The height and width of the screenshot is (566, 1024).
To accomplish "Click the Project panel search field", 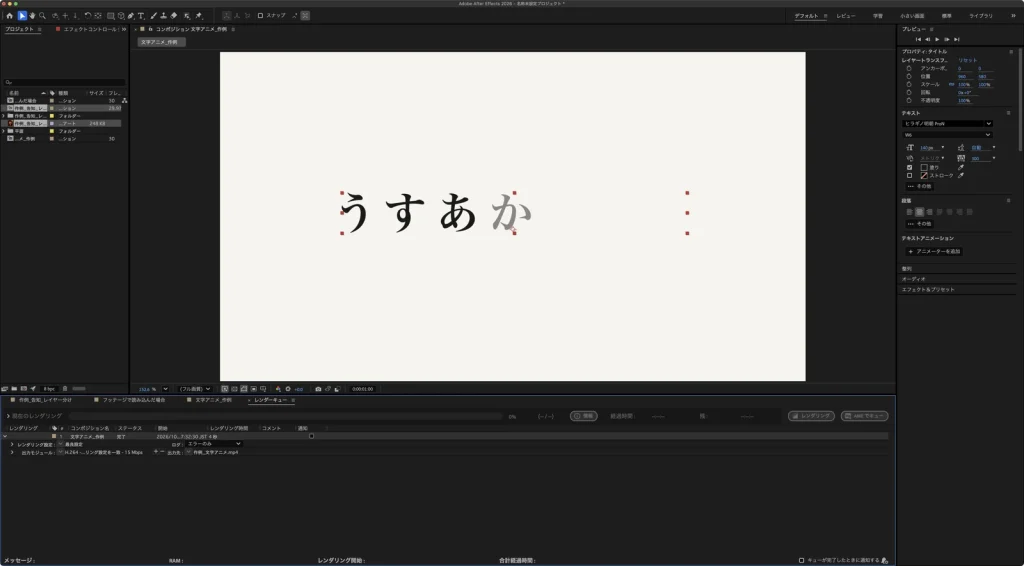I will point(65,83).
